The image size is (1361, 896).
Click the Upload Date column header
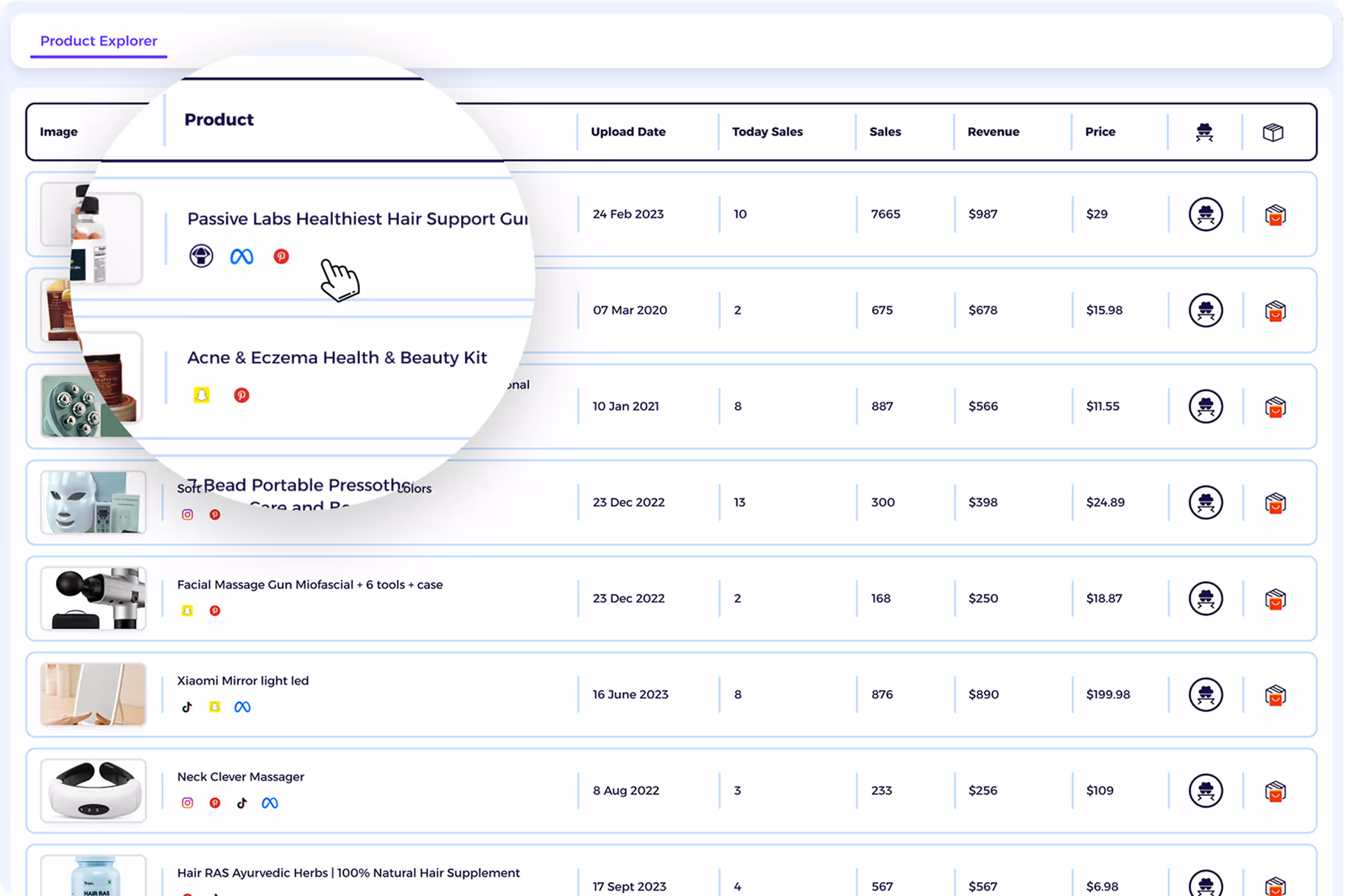628,132
